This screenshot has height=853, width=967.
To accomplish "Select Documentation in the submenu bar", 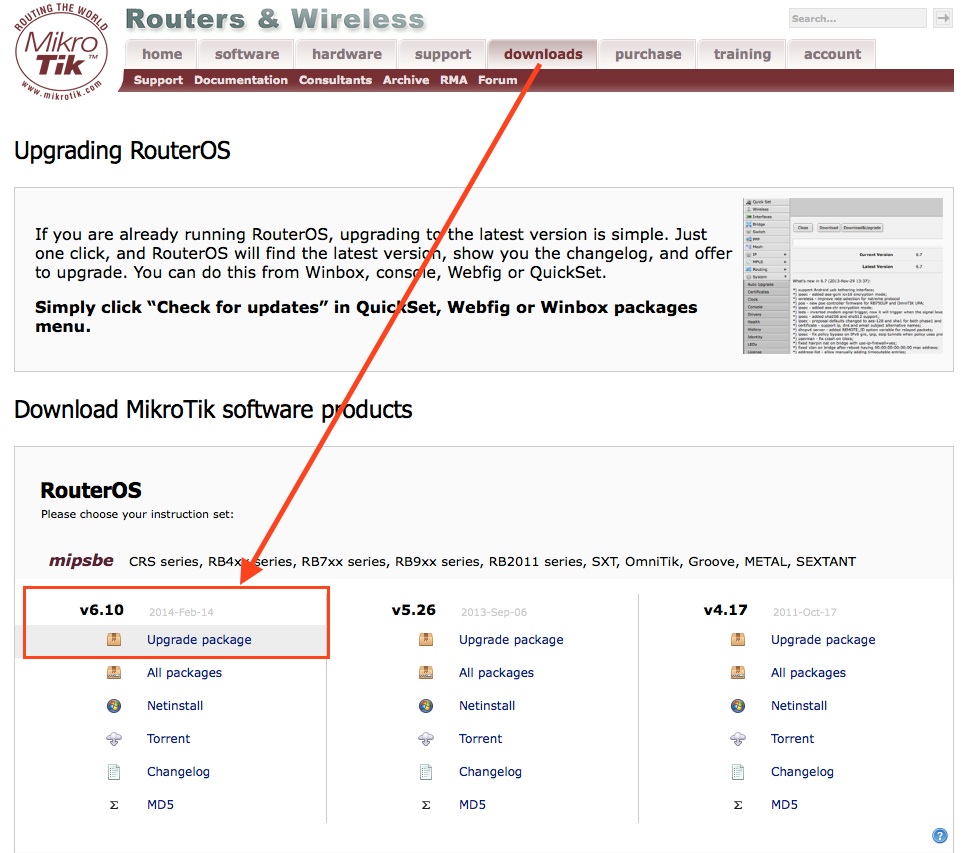I will [241, 80].
